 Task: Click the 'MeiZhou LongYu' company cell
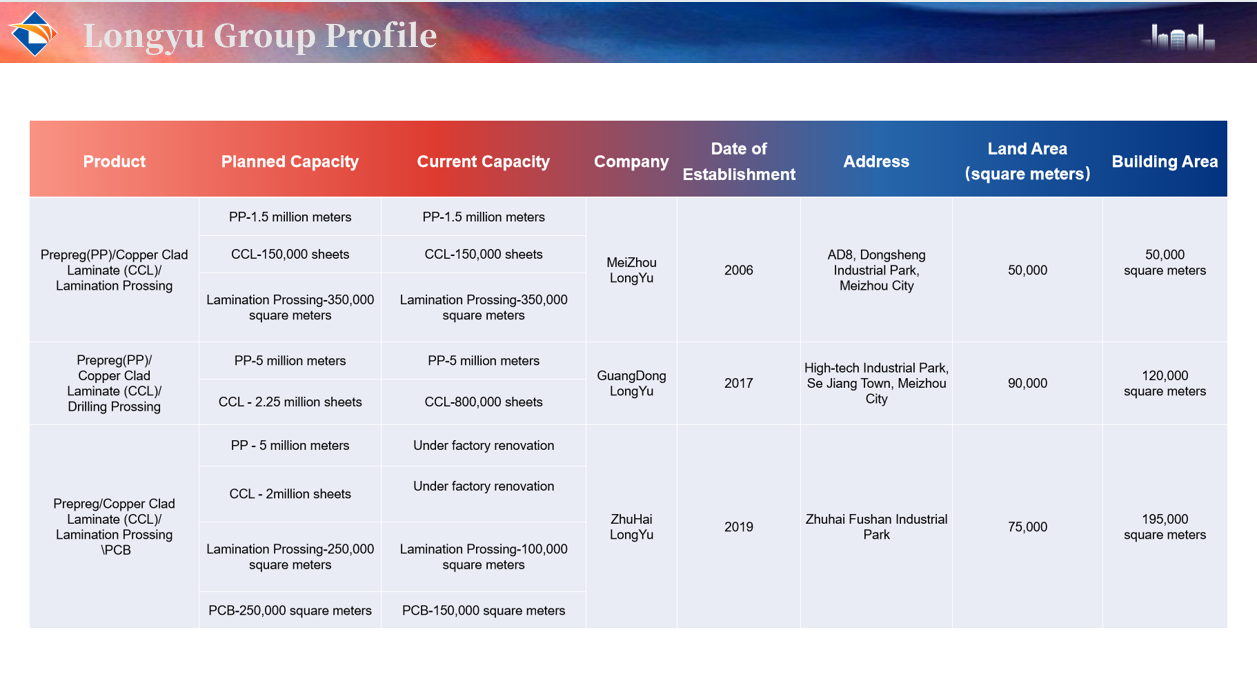(632, 270)
